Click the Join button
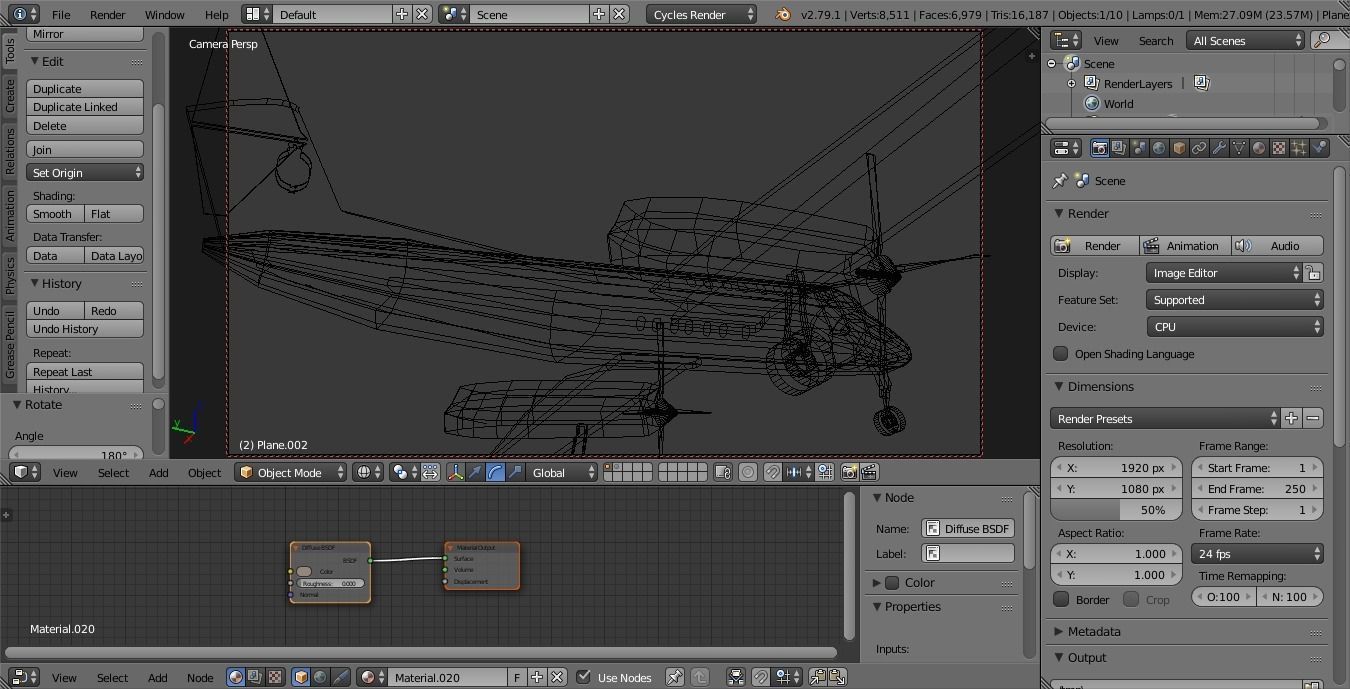The height and width of the screenshot is (689, 1350). pyautogui.click(x=85, y=149)
